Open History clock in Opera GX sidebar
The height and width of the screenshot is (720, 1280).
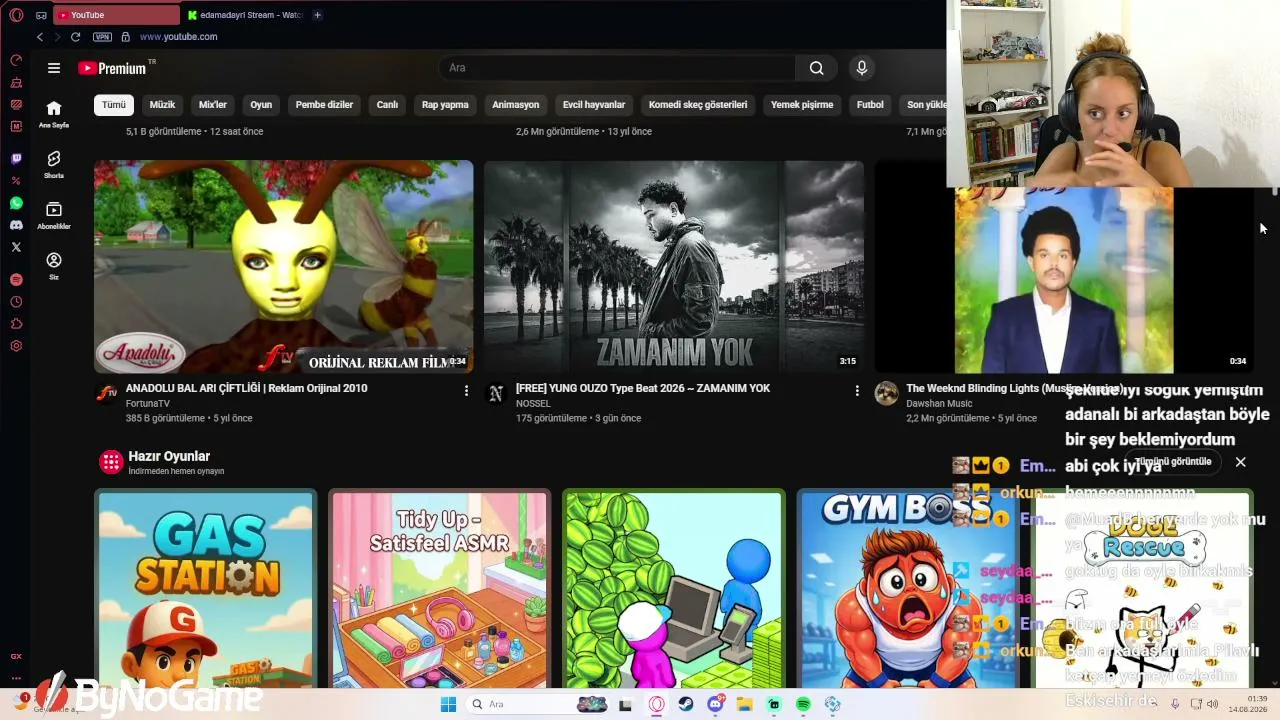tap(16, 302)
